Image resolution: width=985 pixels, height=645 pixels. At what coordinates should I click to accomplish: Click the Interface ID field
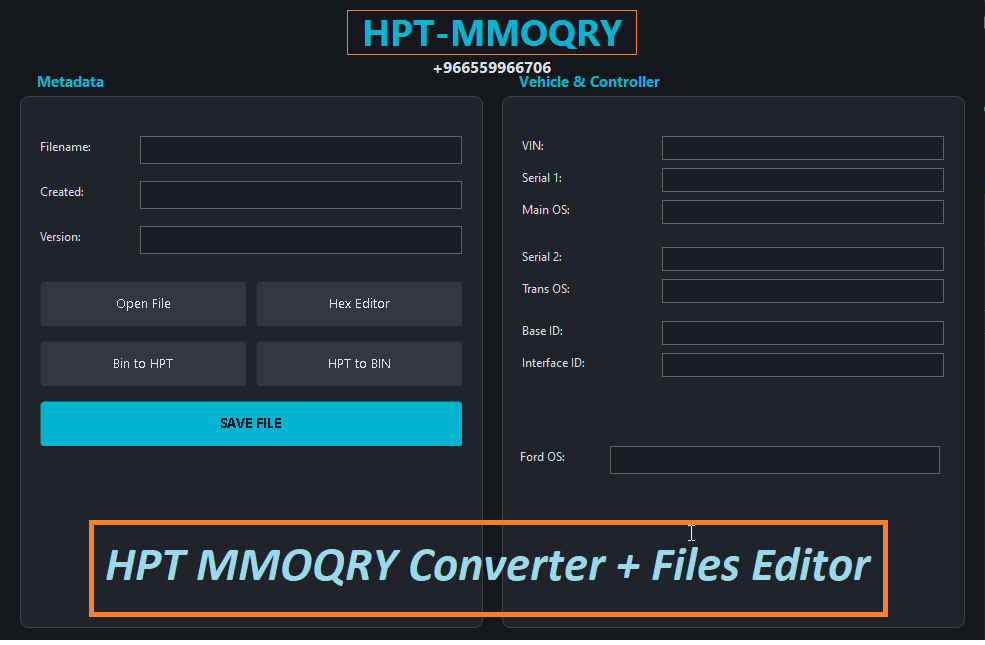[x=802, y=365]
